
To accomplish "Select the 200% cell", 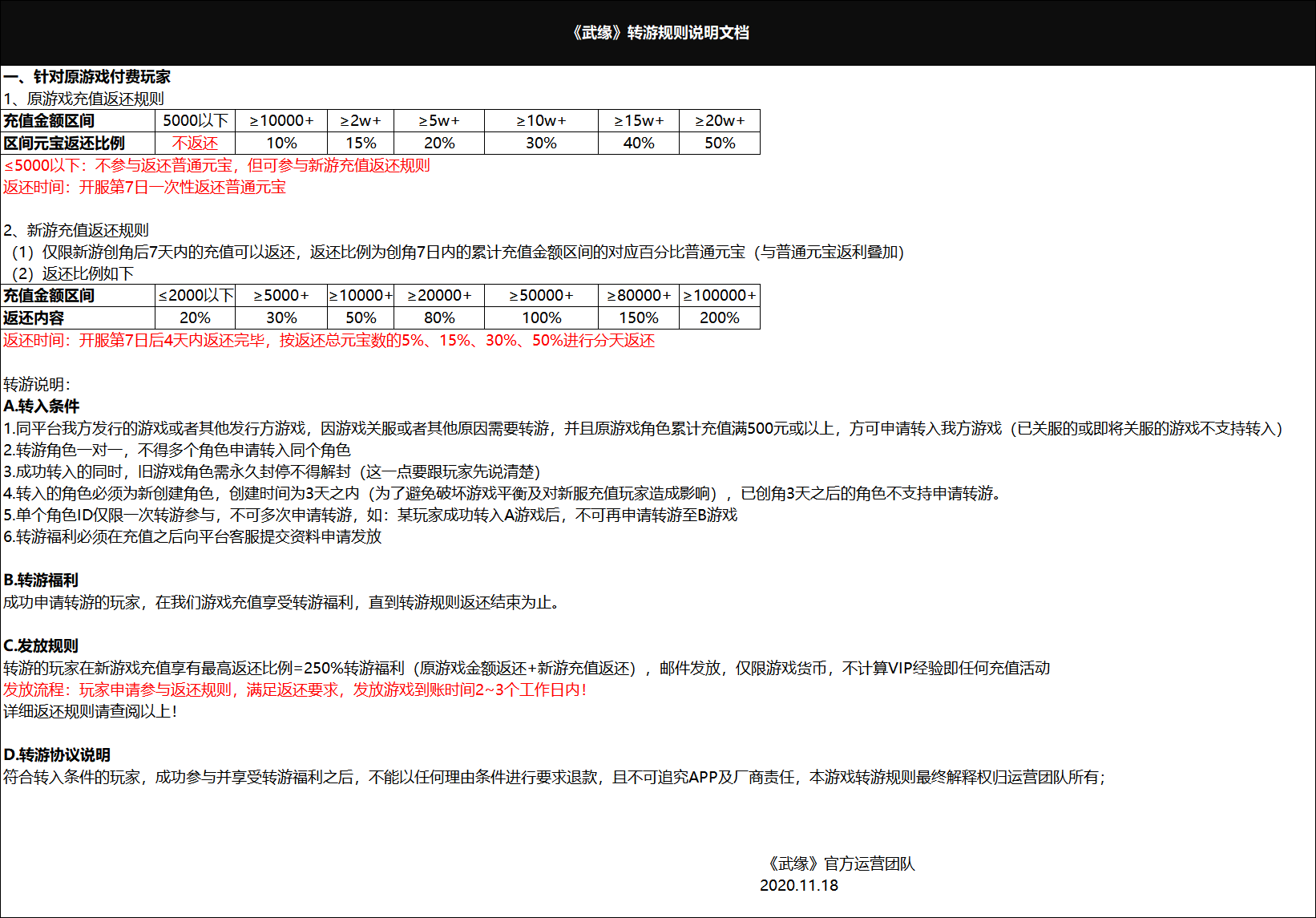I will (x=720, y=317).
